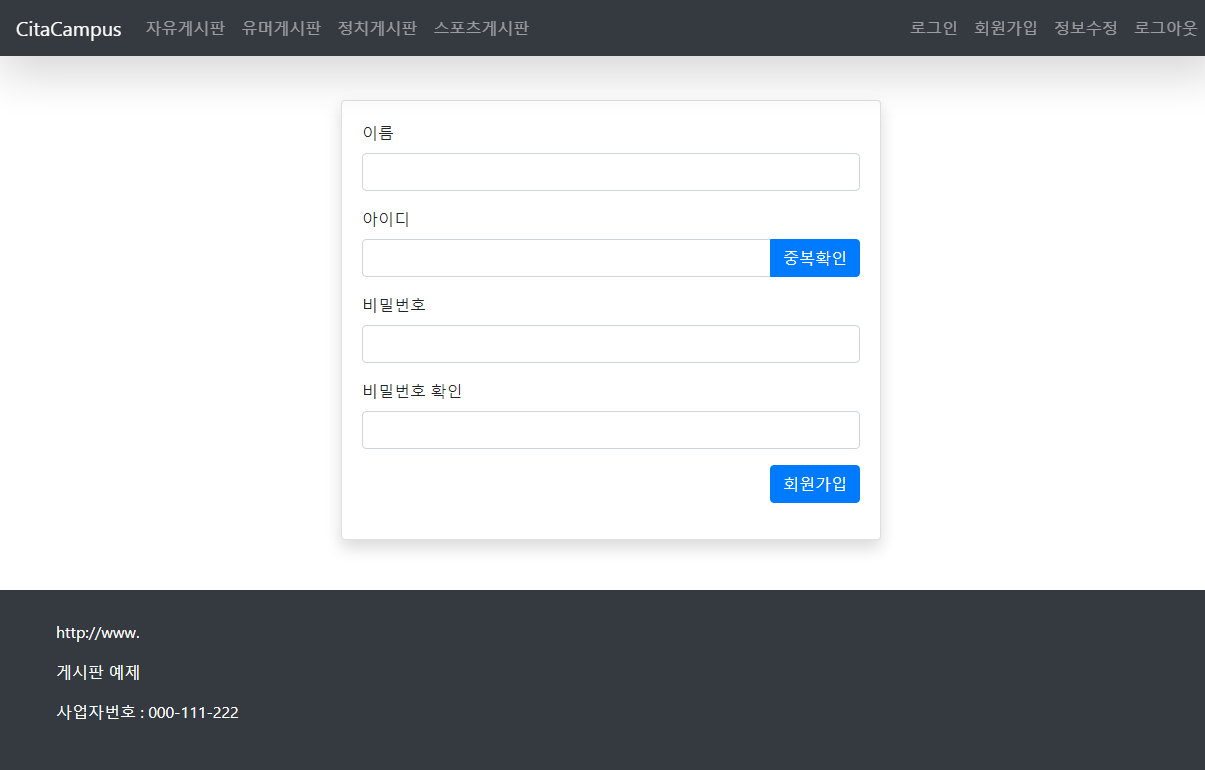This screenshot has height=770, width=1205.
Task: Submit the form with the 회원가입 button
Action: pos(814,484)
